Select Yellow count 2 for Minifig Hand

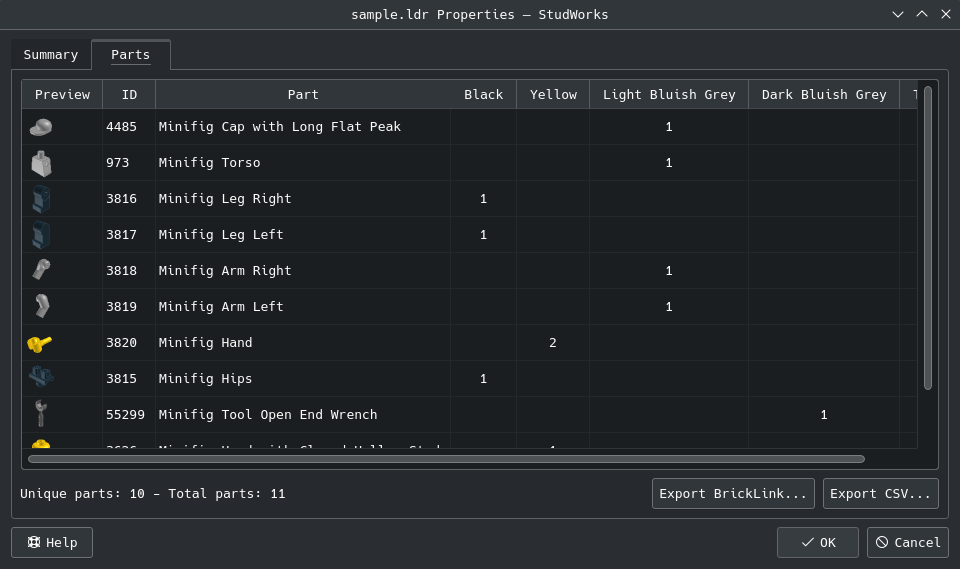553,343
